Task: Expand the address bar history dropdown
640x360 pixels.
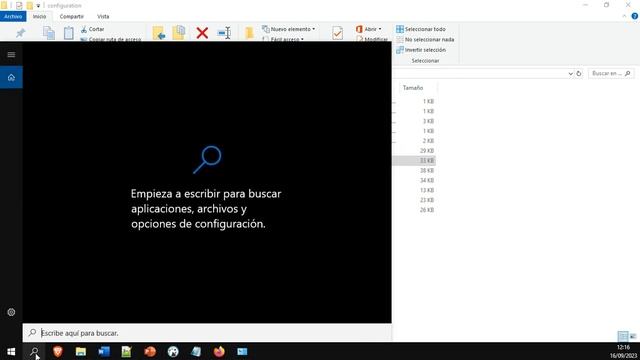Action: 570,73
